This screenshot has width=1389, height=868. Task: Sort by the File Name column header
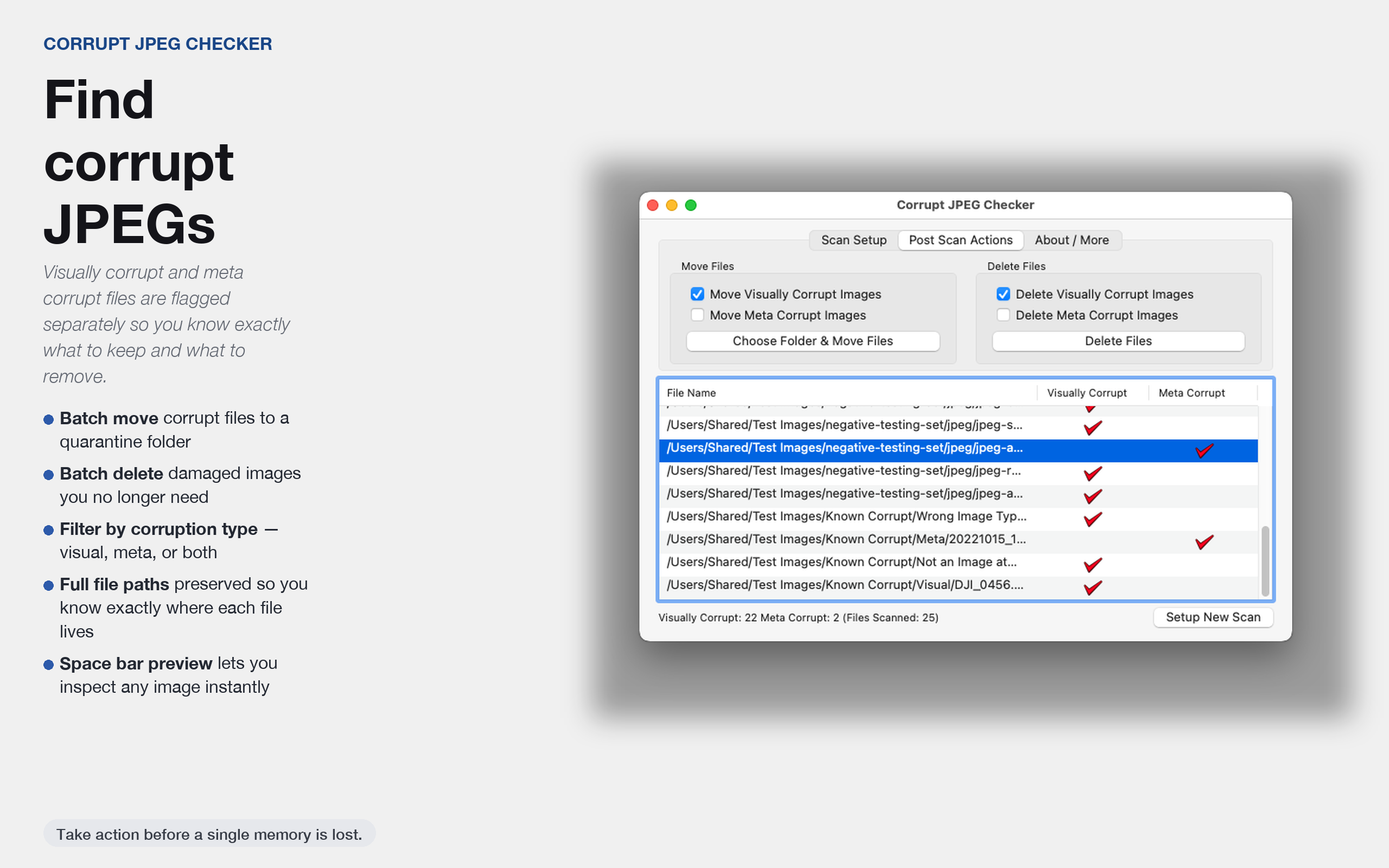pos(691,393)
